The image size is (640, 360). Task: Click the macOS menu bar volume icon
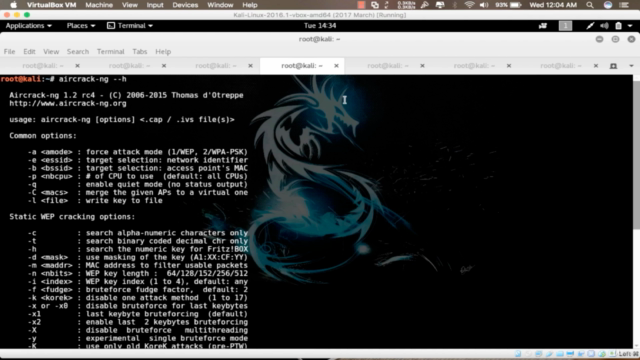click(x=484, y=5)
